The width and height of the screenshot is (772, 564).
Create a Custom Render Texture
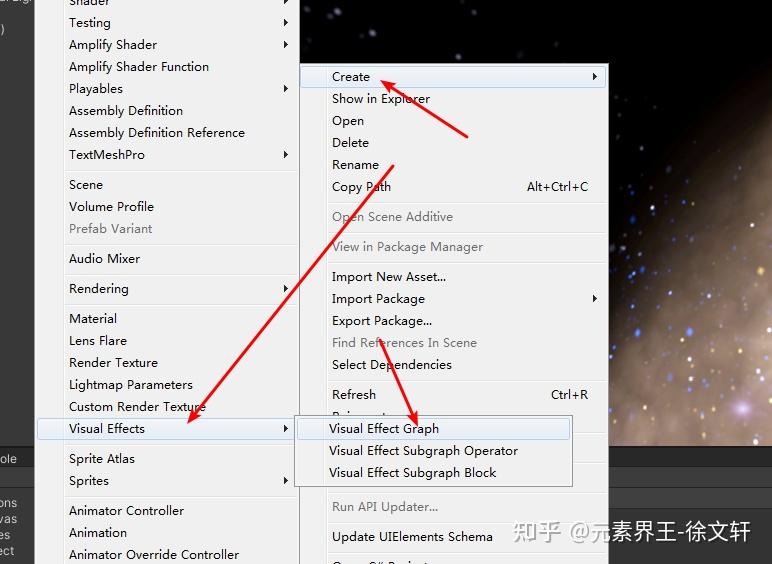[x=167, y=407]
